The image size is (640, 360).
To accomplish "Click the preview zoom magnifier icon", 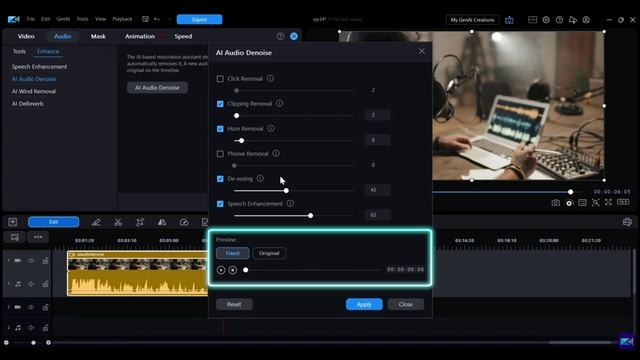I will [596, 203].
